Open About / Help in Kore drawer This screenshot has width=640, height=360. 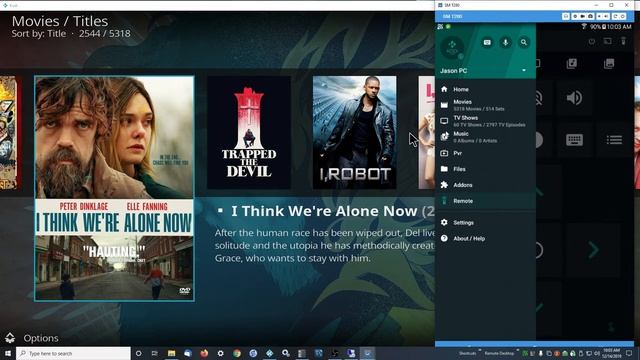click(485, 238)
